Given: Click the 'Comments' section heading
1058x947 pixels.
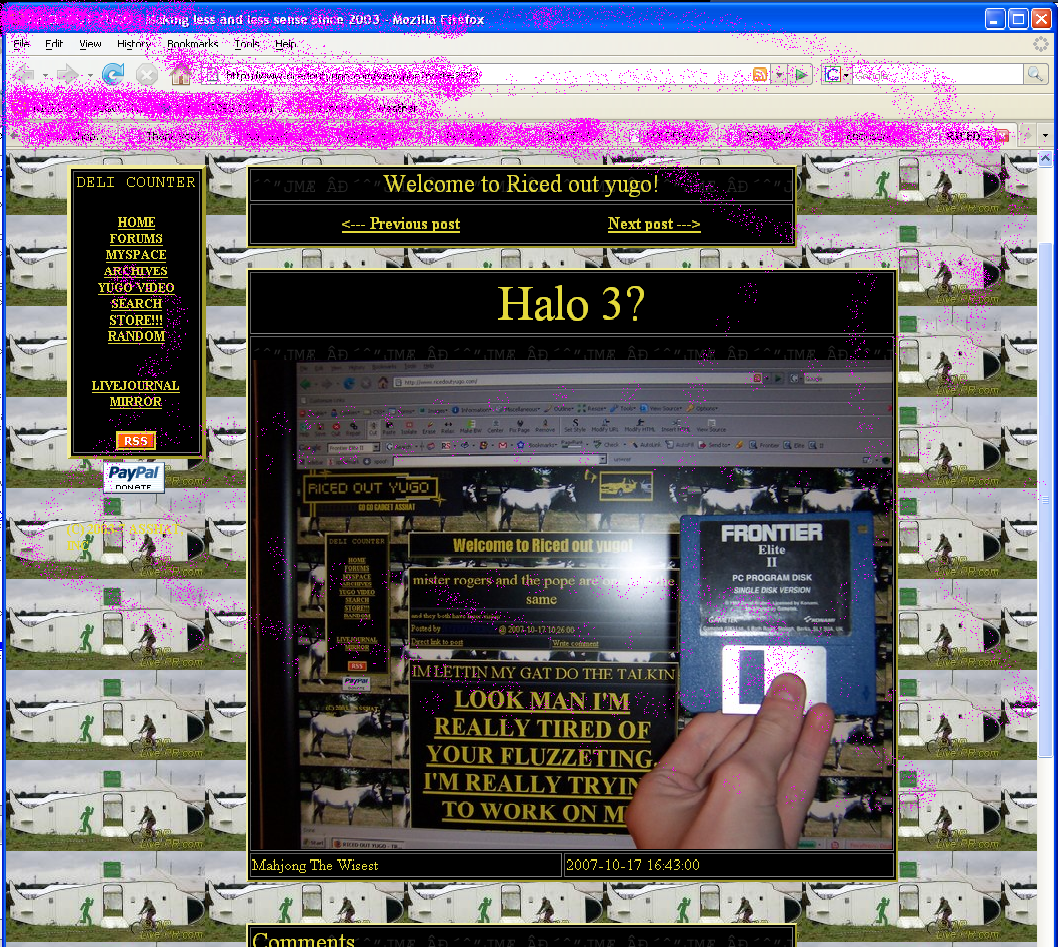Looking at the screenshot, I should 304,940.
